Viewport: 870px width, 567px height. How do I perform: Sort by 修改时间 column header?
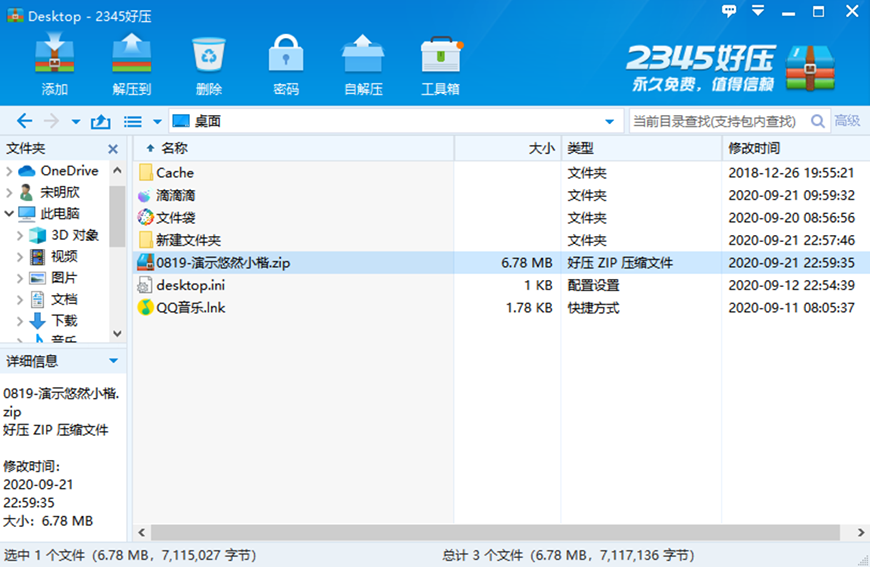pyautogui.click(x=796, y=148)
